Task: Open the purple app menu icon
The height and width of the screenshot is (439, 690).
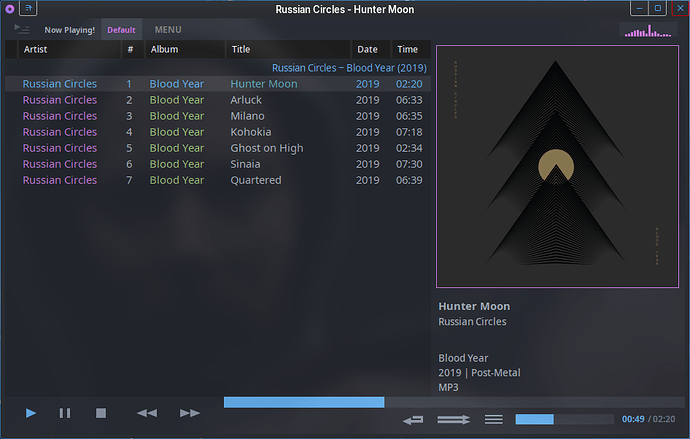Action: [10, 8]
